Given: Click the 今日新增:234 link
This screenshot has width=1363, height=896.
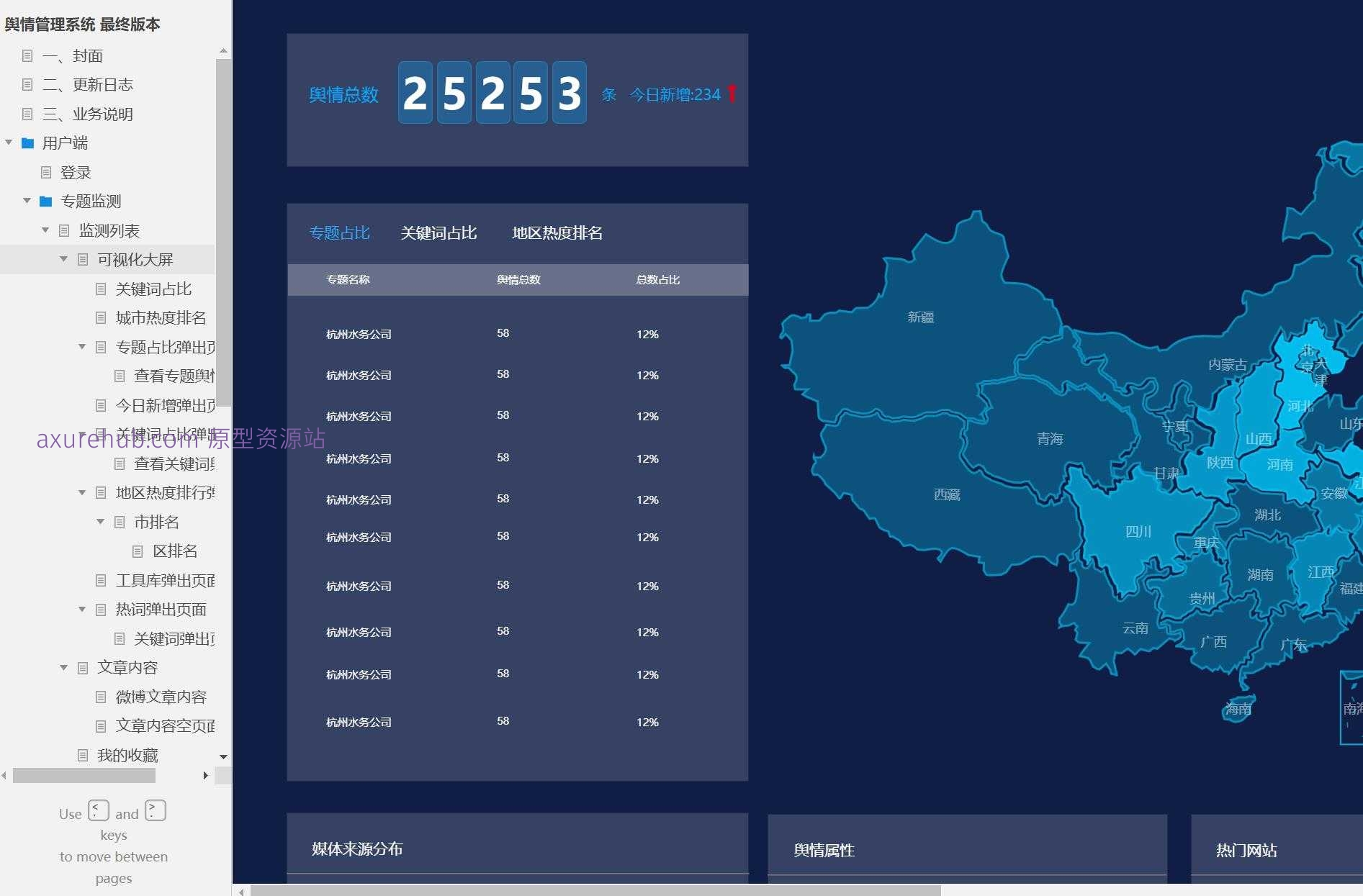Looking at the screenshot, I should [675, 95].
